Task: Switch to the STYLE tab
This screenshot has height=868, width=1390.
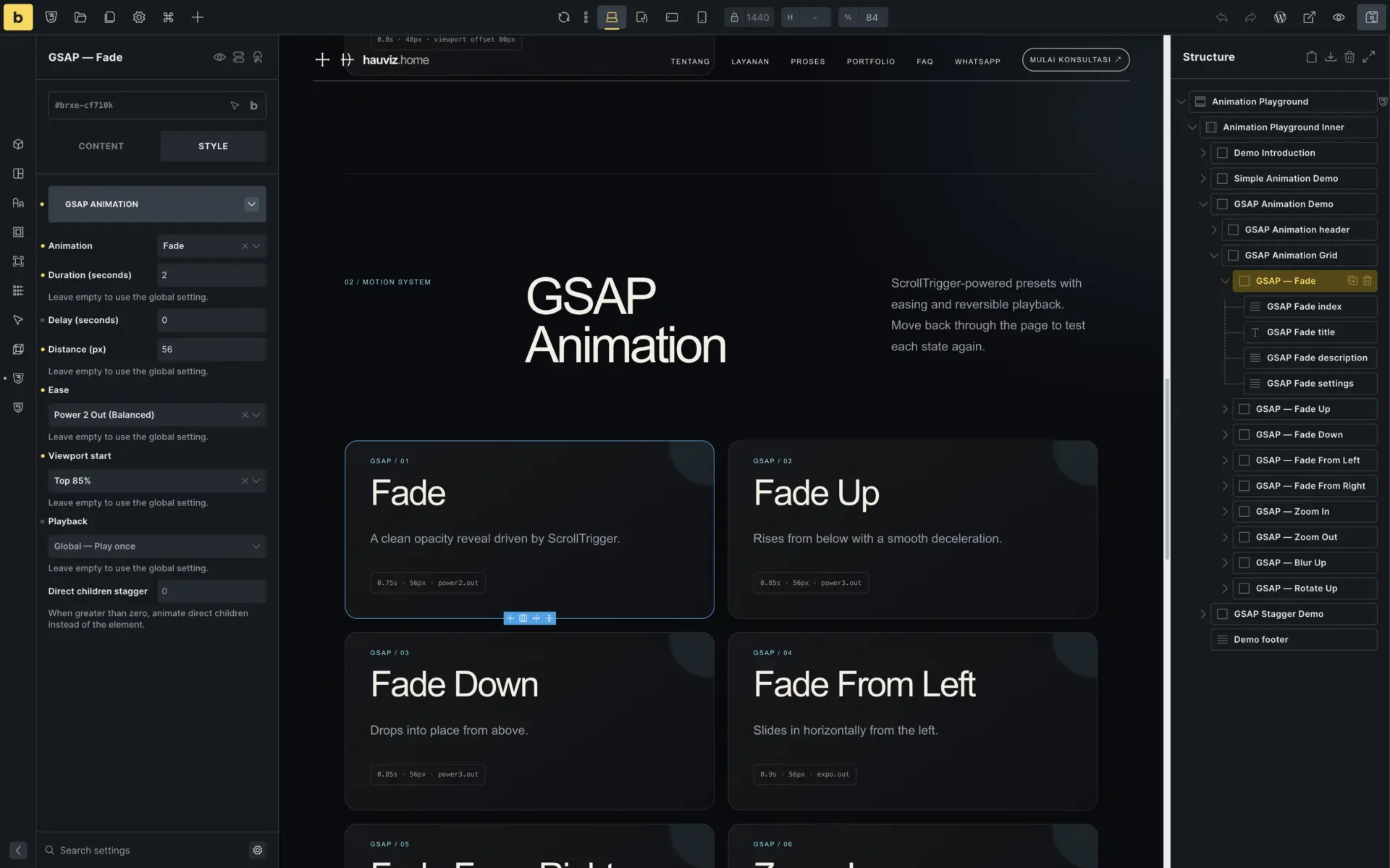Action: click(x=213, y=146)
